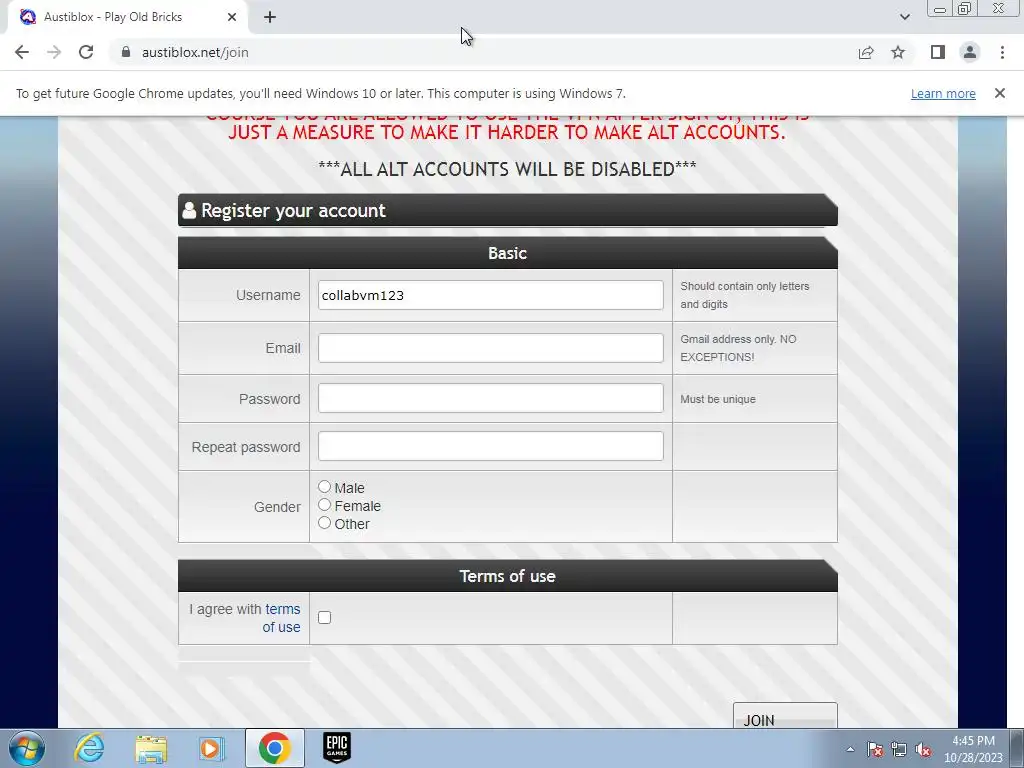Share this page icon in address bar
Image resolution: width=1024 pixels, height=768 pixels.
[866, 52]
